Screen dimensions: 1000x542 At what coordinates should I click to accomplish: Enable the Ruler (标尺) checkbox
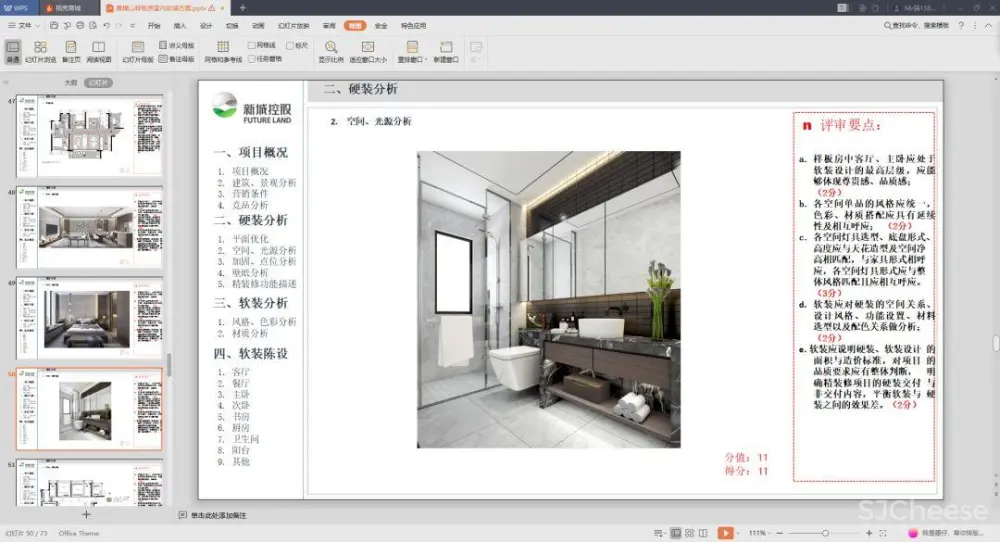click(x=290, y=45)
